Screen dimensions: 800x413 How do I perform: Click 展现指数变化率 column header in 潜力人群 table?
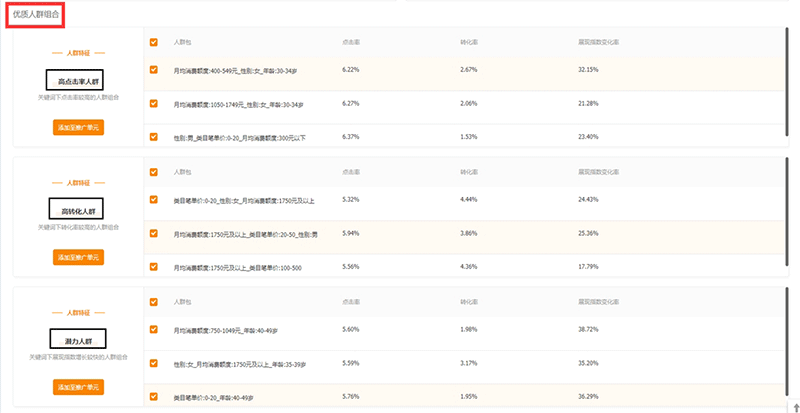(598, 302)
